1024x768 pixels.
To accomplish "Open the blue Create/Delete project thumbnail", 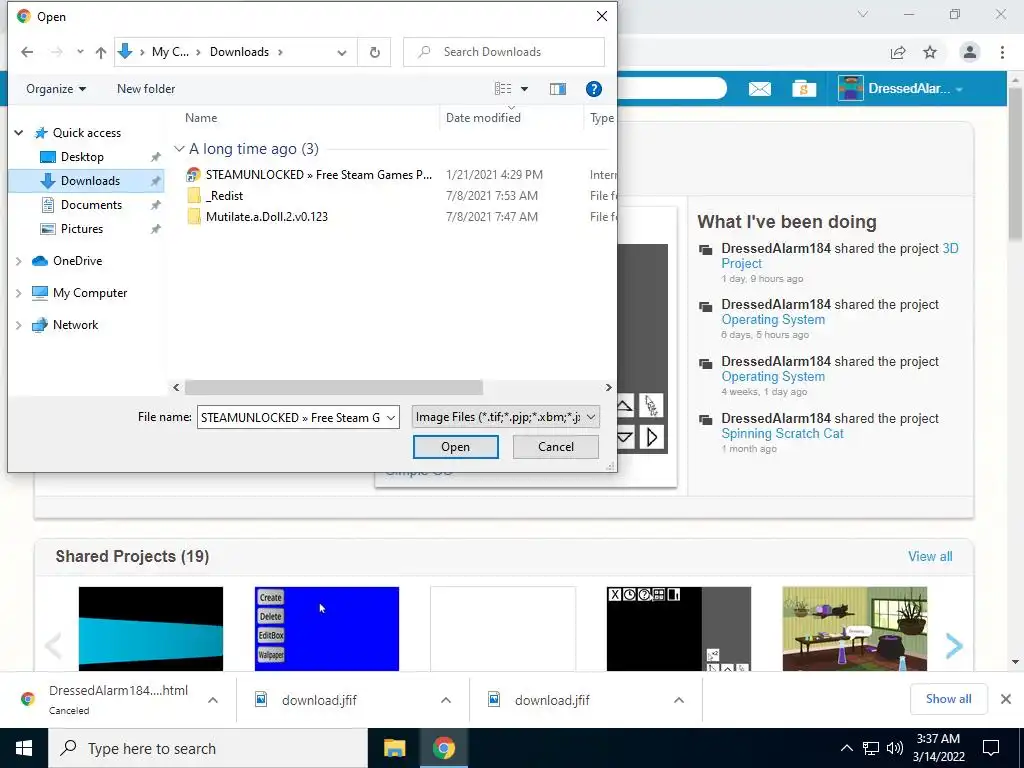I will 327,629.
